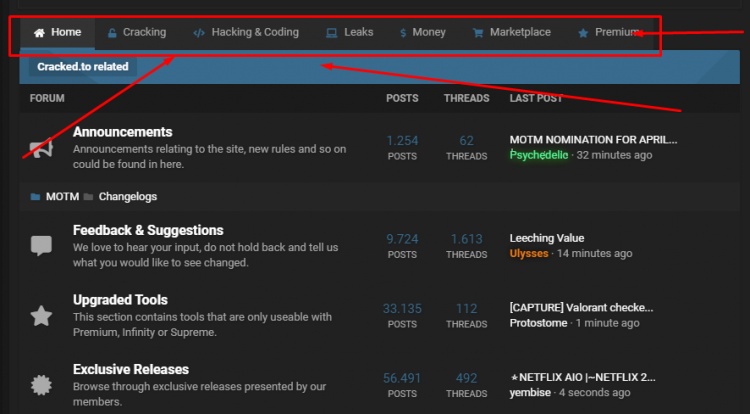
Task: Click the shopping cart icon beside Marketplace
Action: [x=478, y=33]
